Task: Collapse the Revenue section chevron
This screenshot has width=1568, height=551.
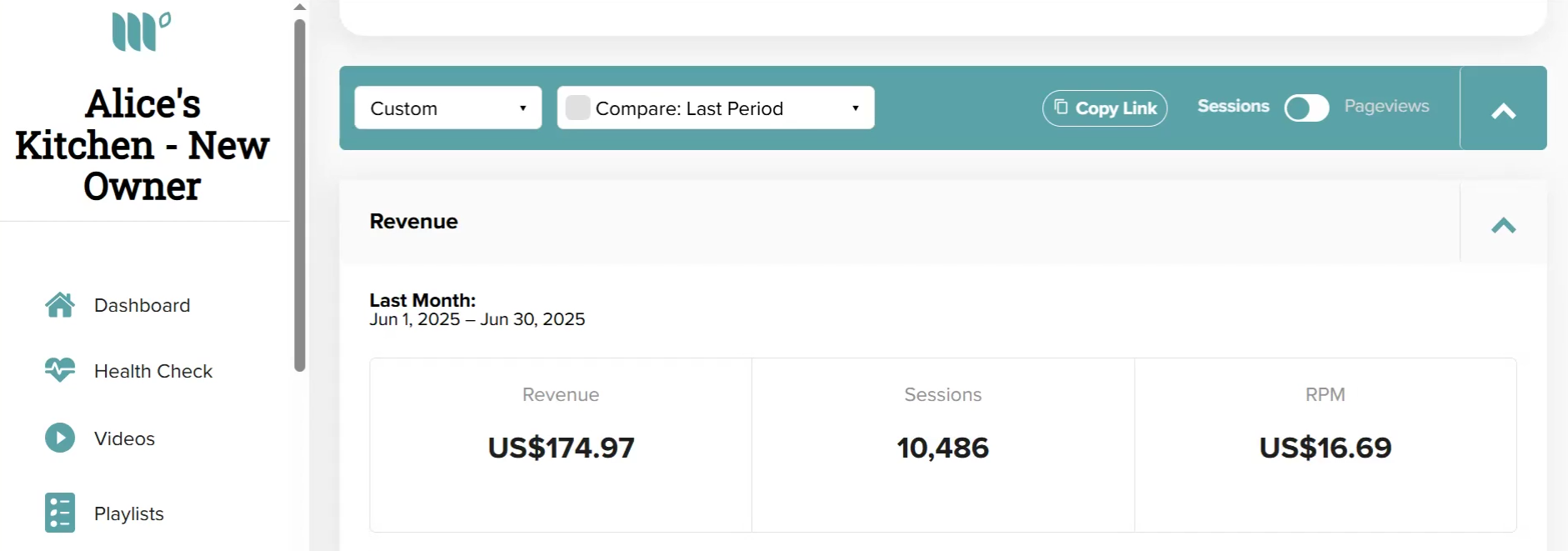Action: 1504,225
